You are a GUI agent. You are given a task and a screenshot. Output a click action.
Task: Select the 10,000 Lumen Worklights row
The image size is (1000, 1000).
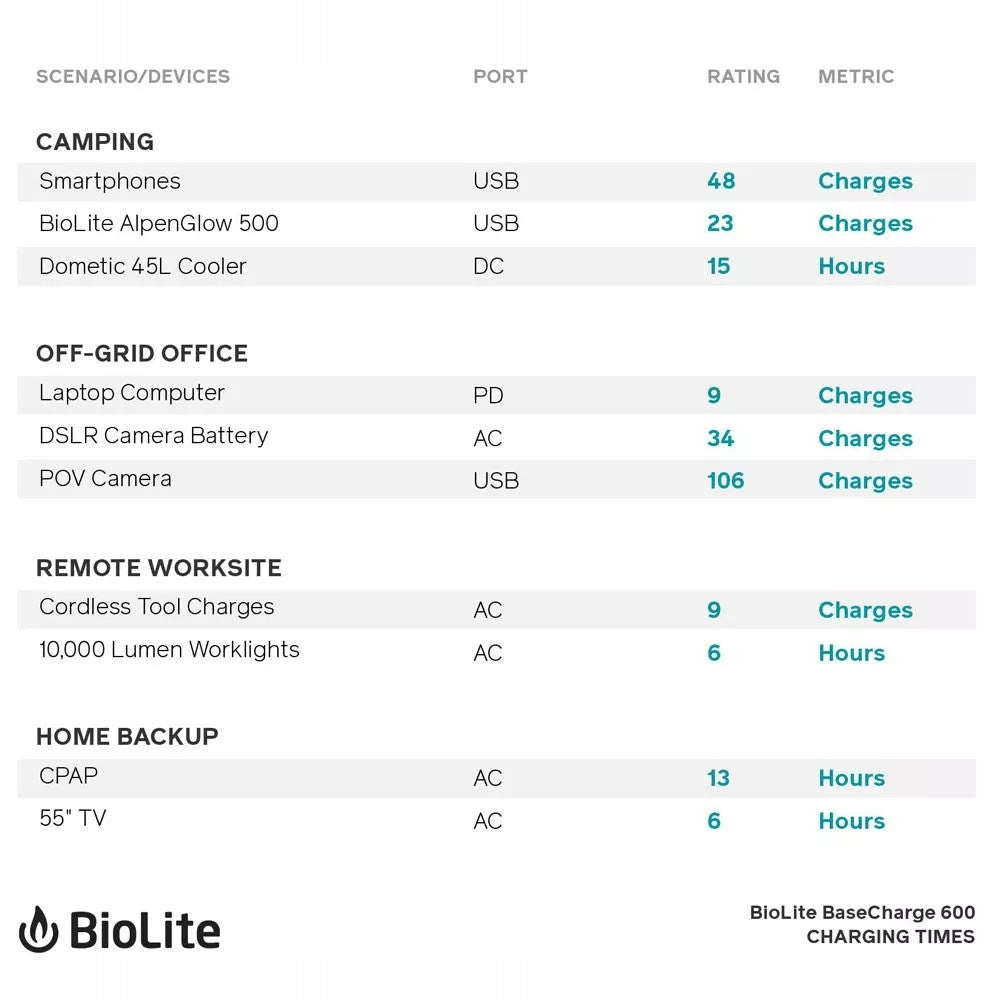tap(169, 650)
